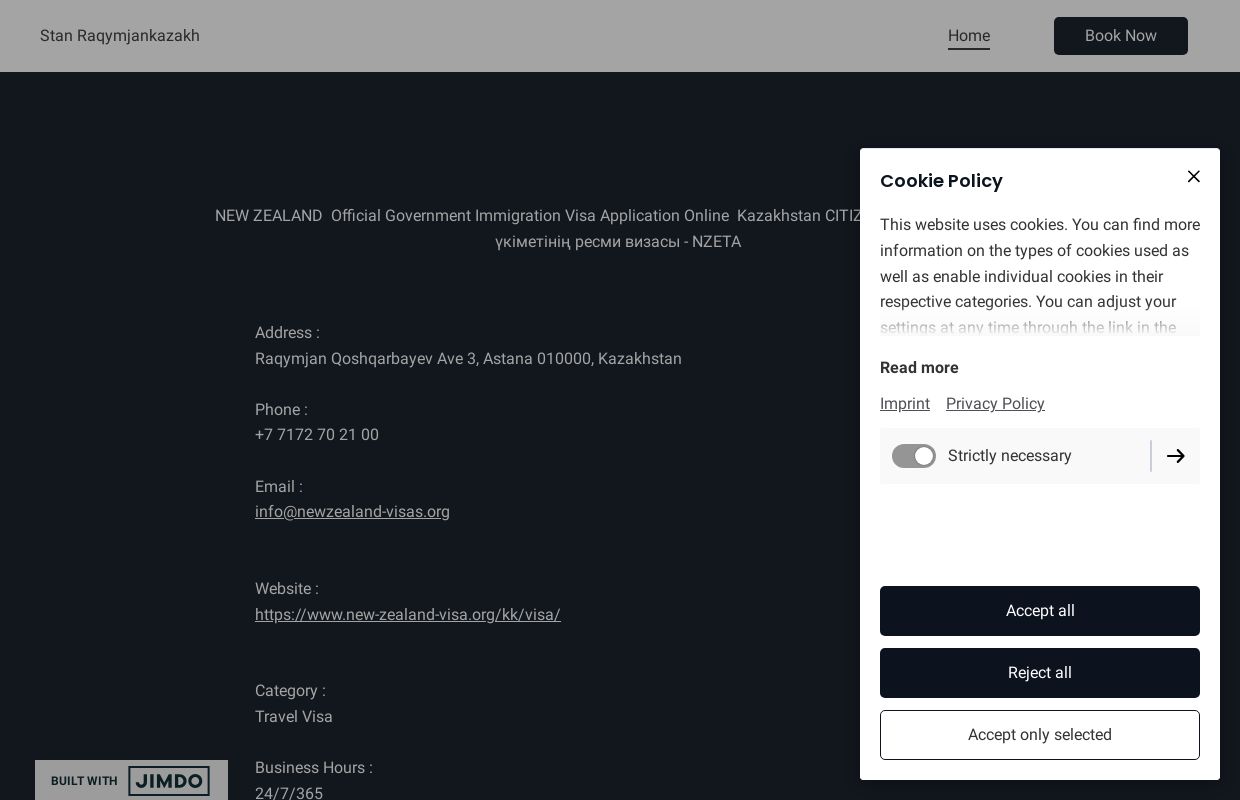
Task: Click the info@newzealand-visas.org email link
Action: click(x=352, y=512)
